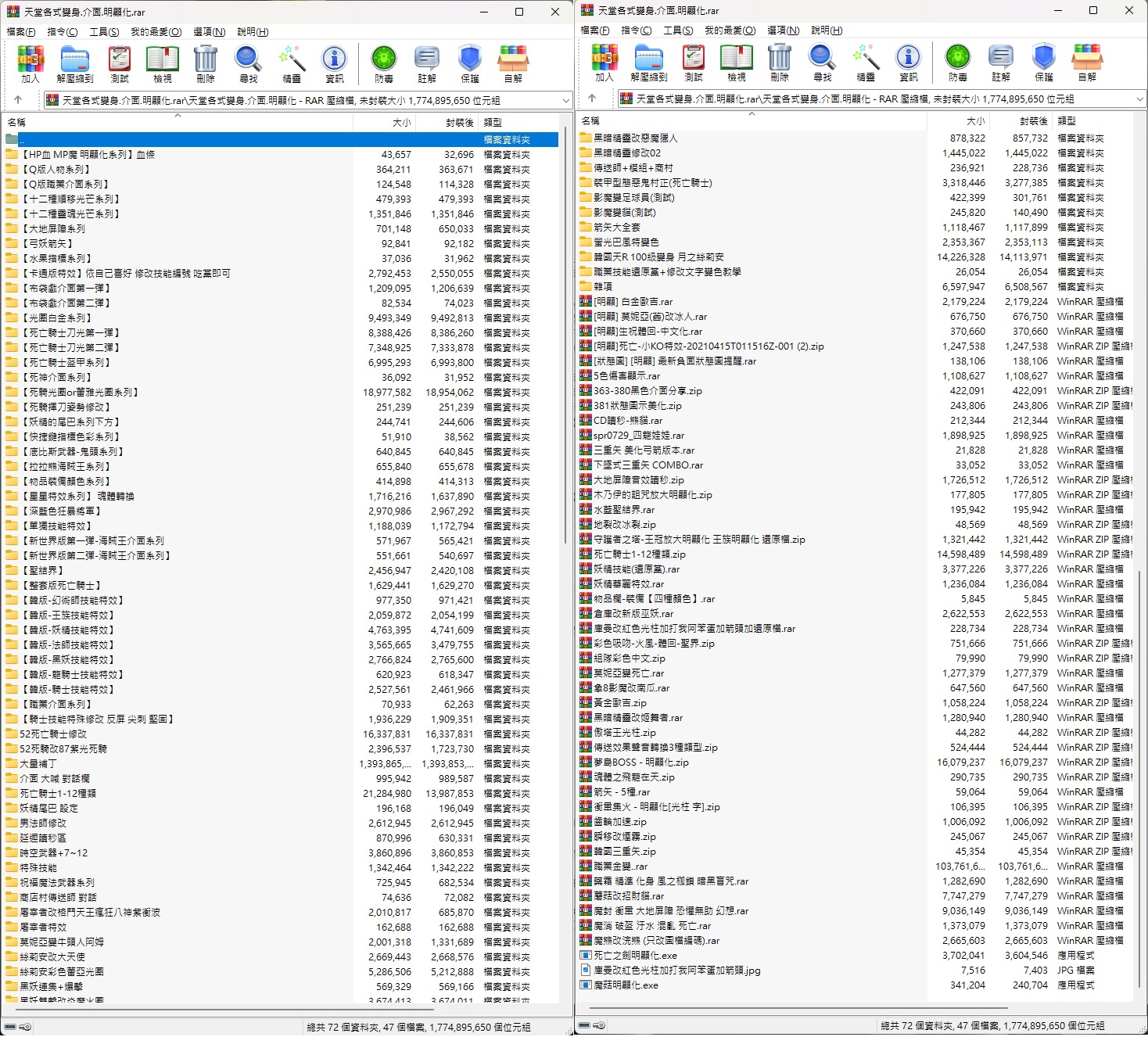Select file [明顯] 白金歐吉.rar

click(855, 302)
